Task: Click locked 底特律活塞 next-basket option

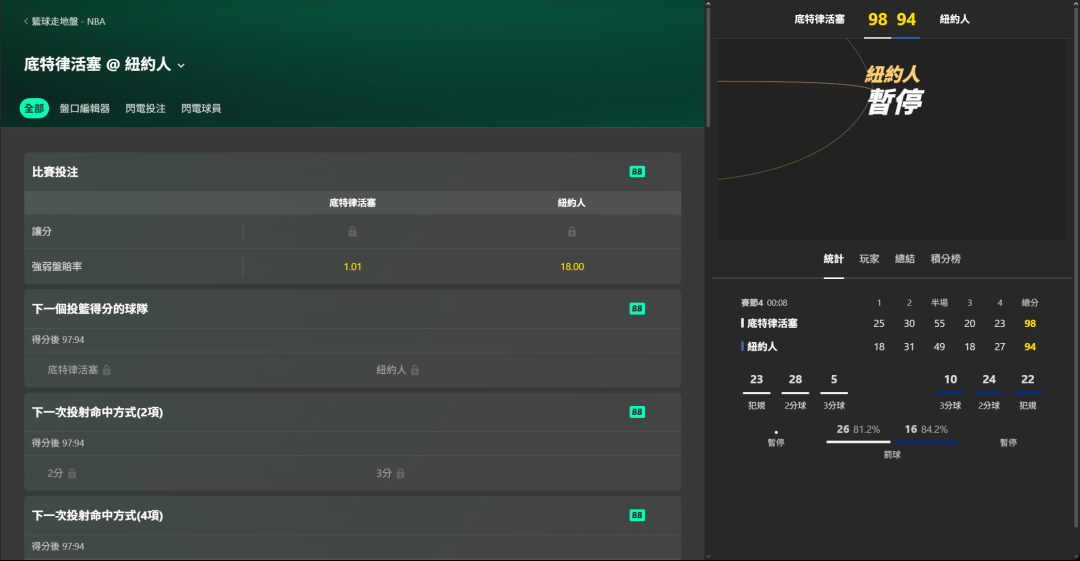Action: pyautogui.click(x=79, y=370)
